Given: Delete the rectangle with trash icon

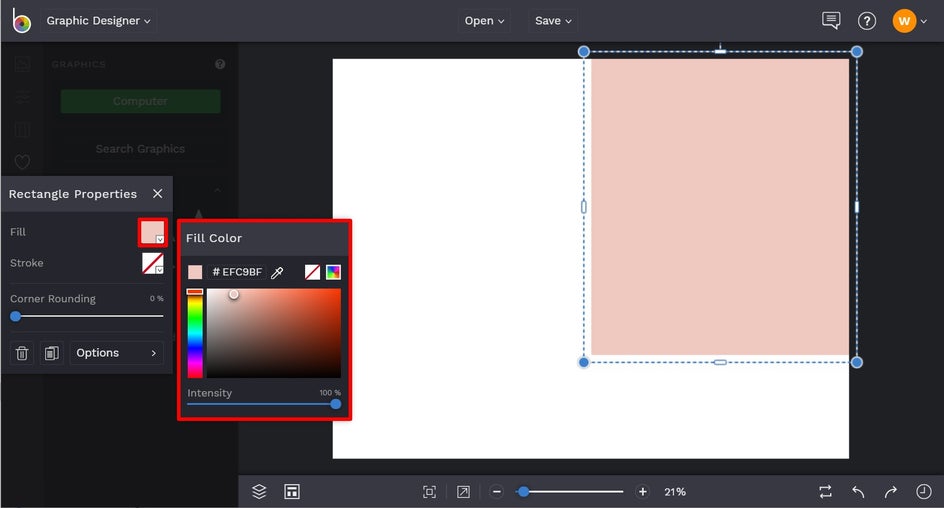Looking at the screenshot, I should pos(22,353).
